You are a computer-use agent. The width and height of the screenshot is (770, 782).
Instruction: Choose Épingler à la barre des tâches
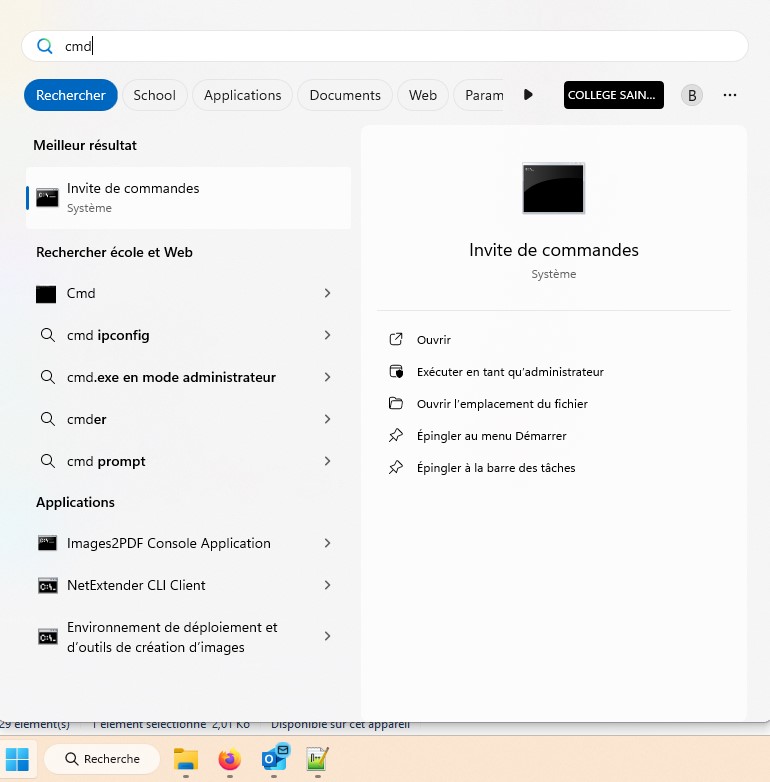tap(496, 468)
